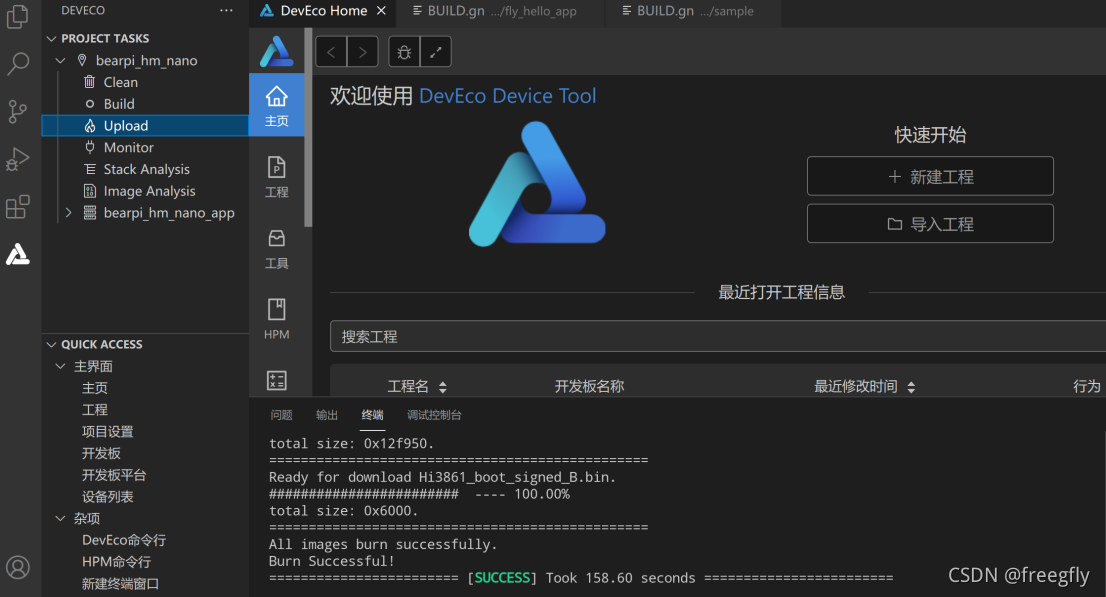Open 设备列表 in quick access
This screenshot has height=597, width=1106.
pyautogui.click(x=107, y=497)
